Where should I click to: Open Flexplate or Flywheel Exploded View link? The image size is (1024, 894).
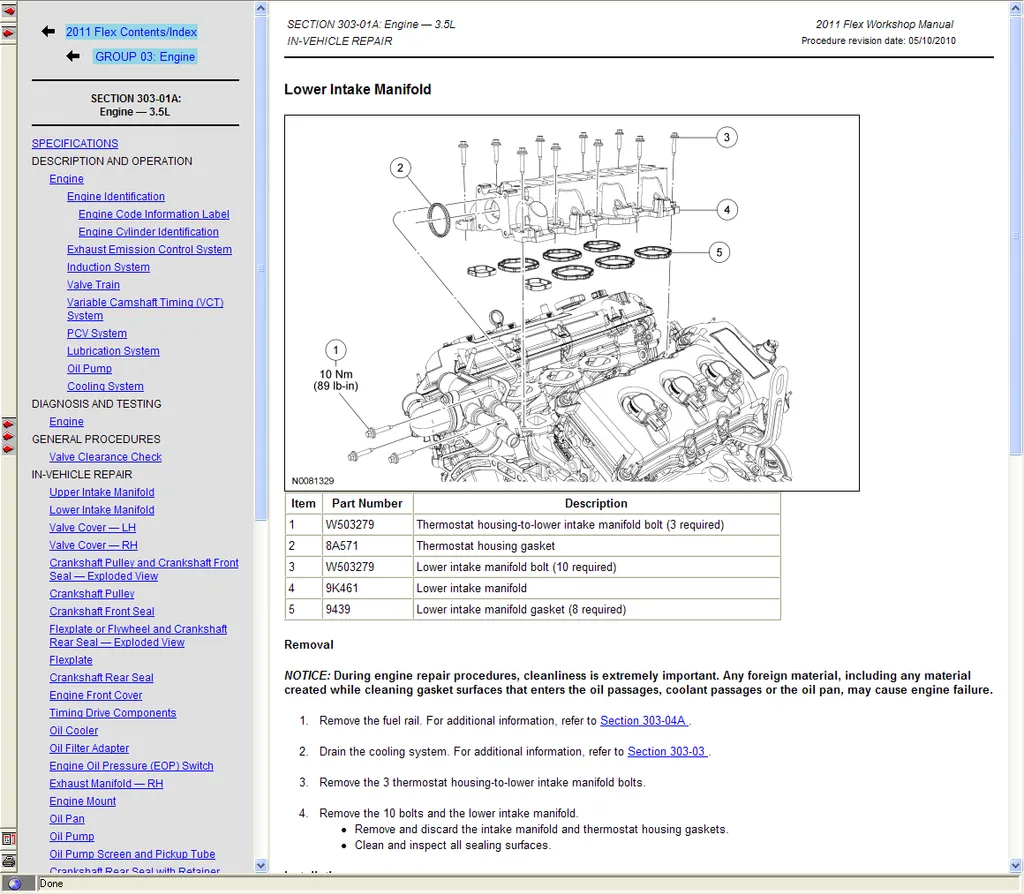point(138,635)
